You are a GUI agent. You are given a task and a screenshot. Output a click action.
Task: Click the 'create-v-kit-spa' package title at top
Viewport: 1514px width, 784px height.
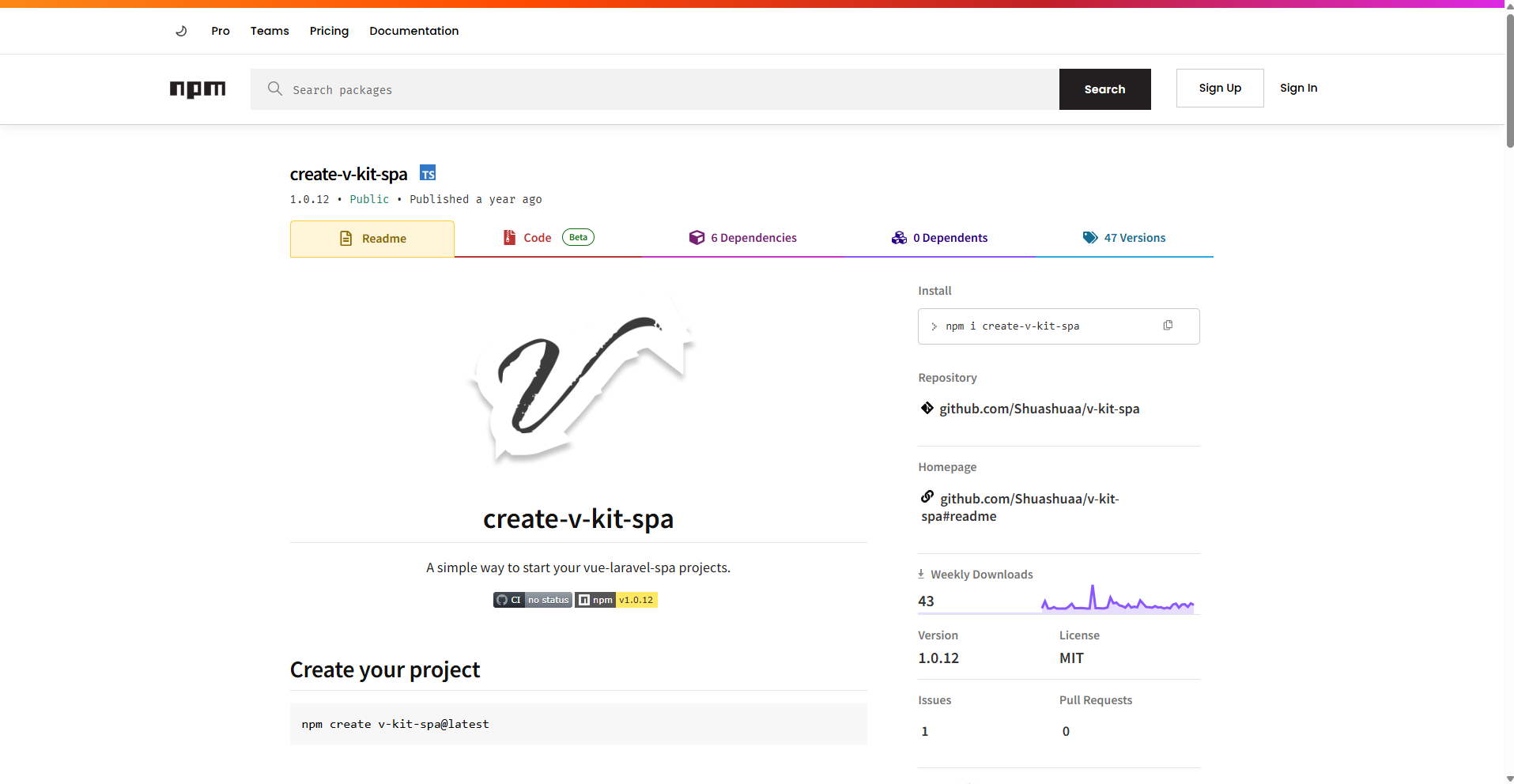pos(349,174)
